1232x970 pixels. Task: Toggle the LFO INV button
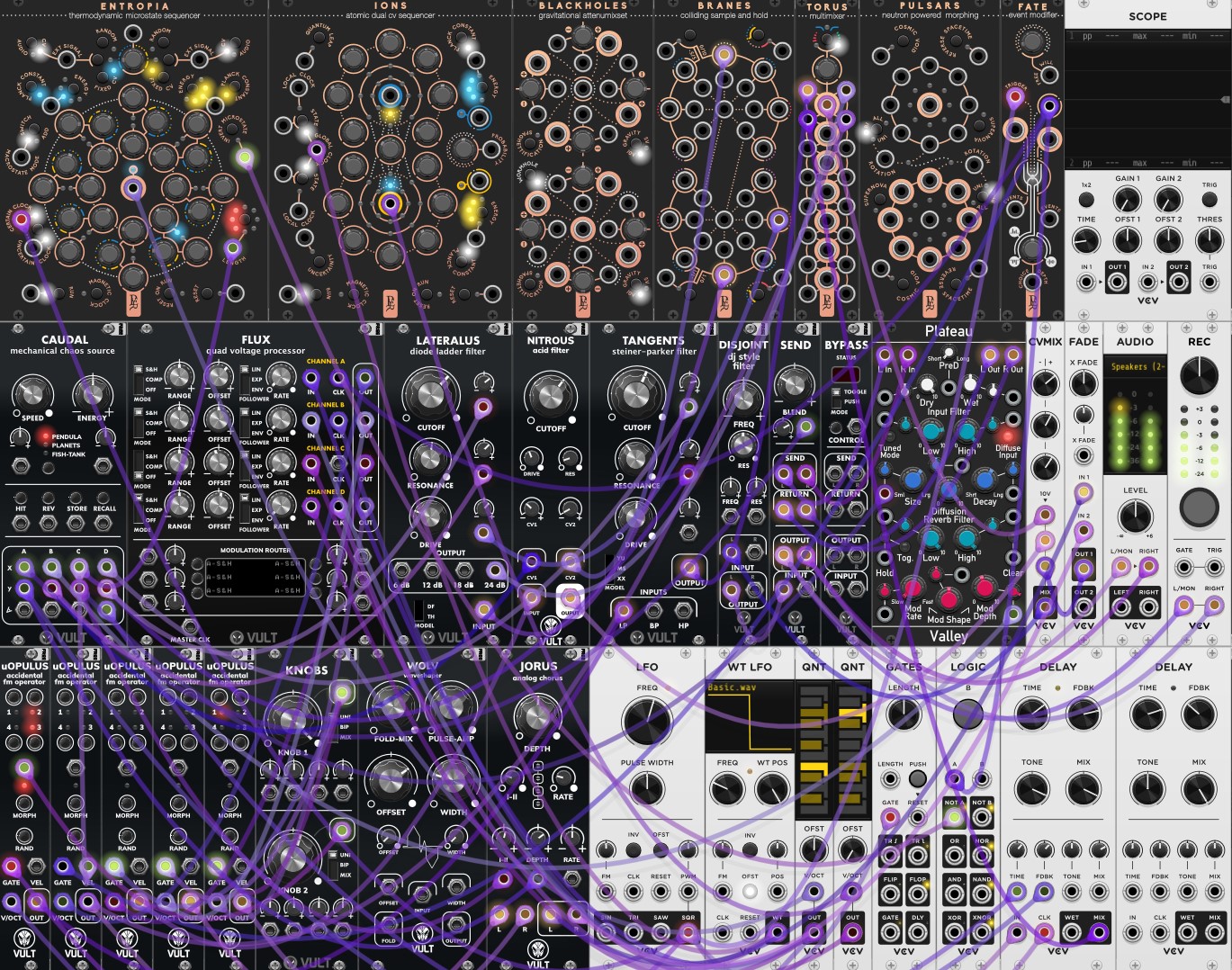(634, 849)
